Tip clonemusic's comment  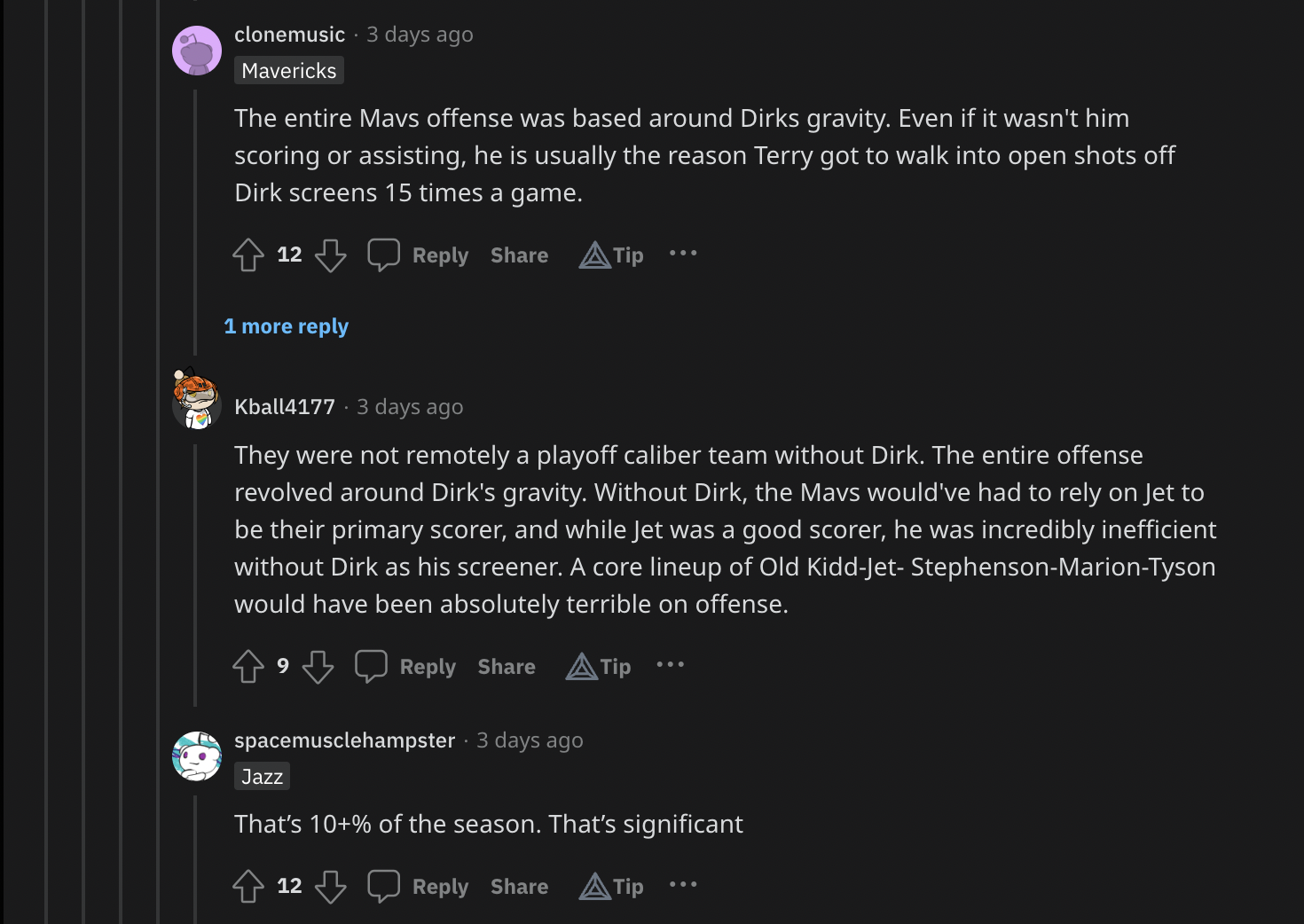[611, 255]
